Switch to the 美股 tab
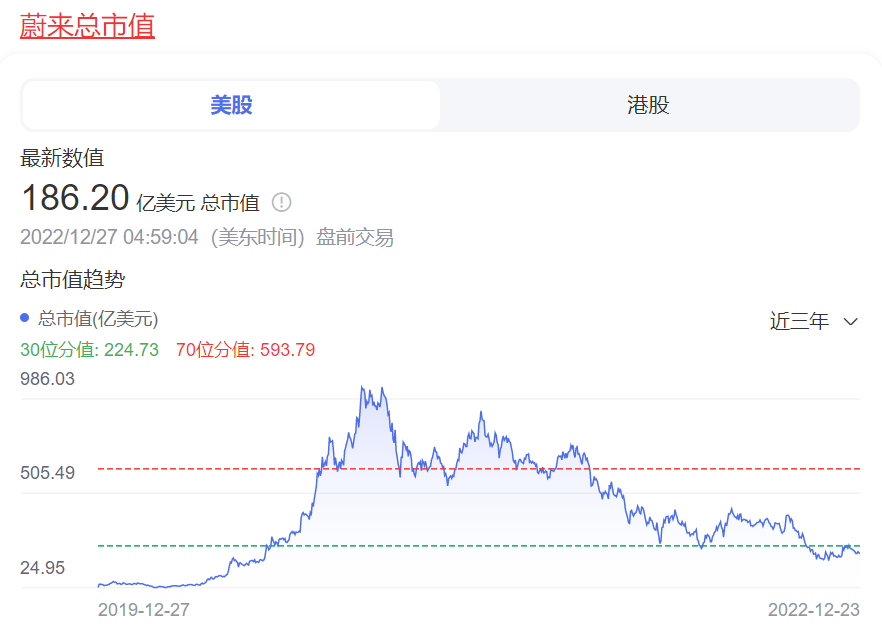Screen dimensions: 882x633 click(x=231, y=105)
